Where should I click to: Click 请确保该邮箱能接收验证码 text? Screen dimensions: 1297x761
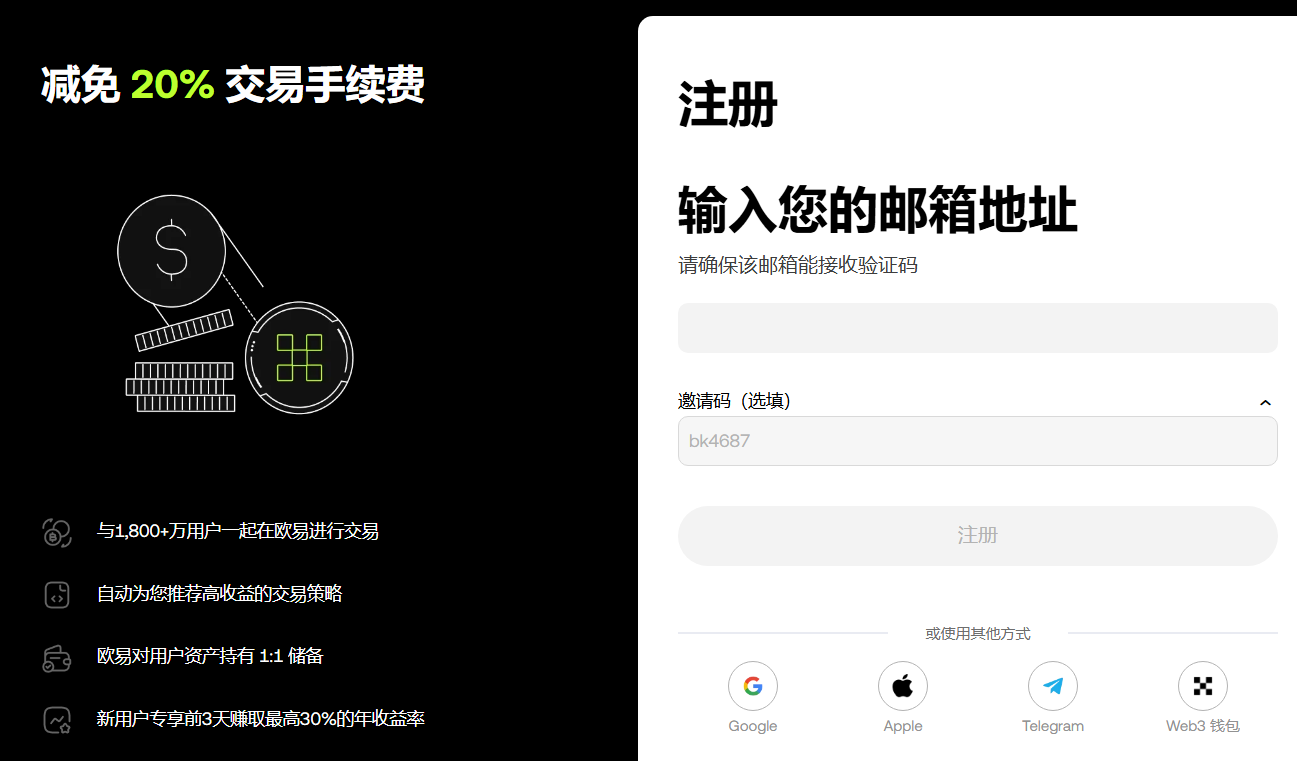[x=798, y=265]
